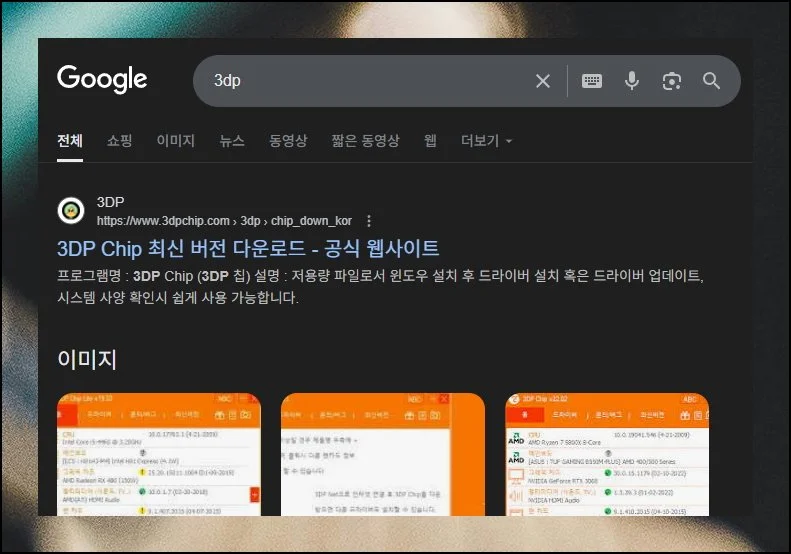The height and width of the screenshot is (554, 791).
Task: Open the 뉴스 tab
Action: tap(232, 141)
